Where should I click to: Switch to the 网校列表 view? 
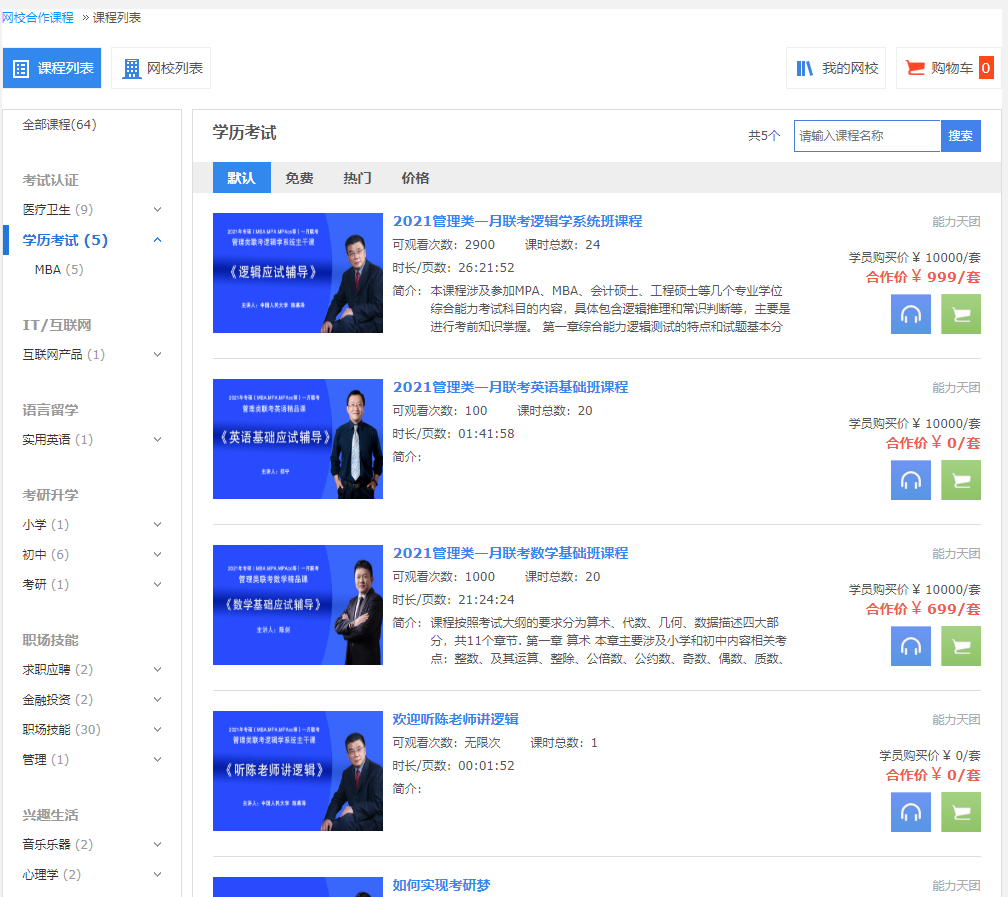[x=161, y=68]
